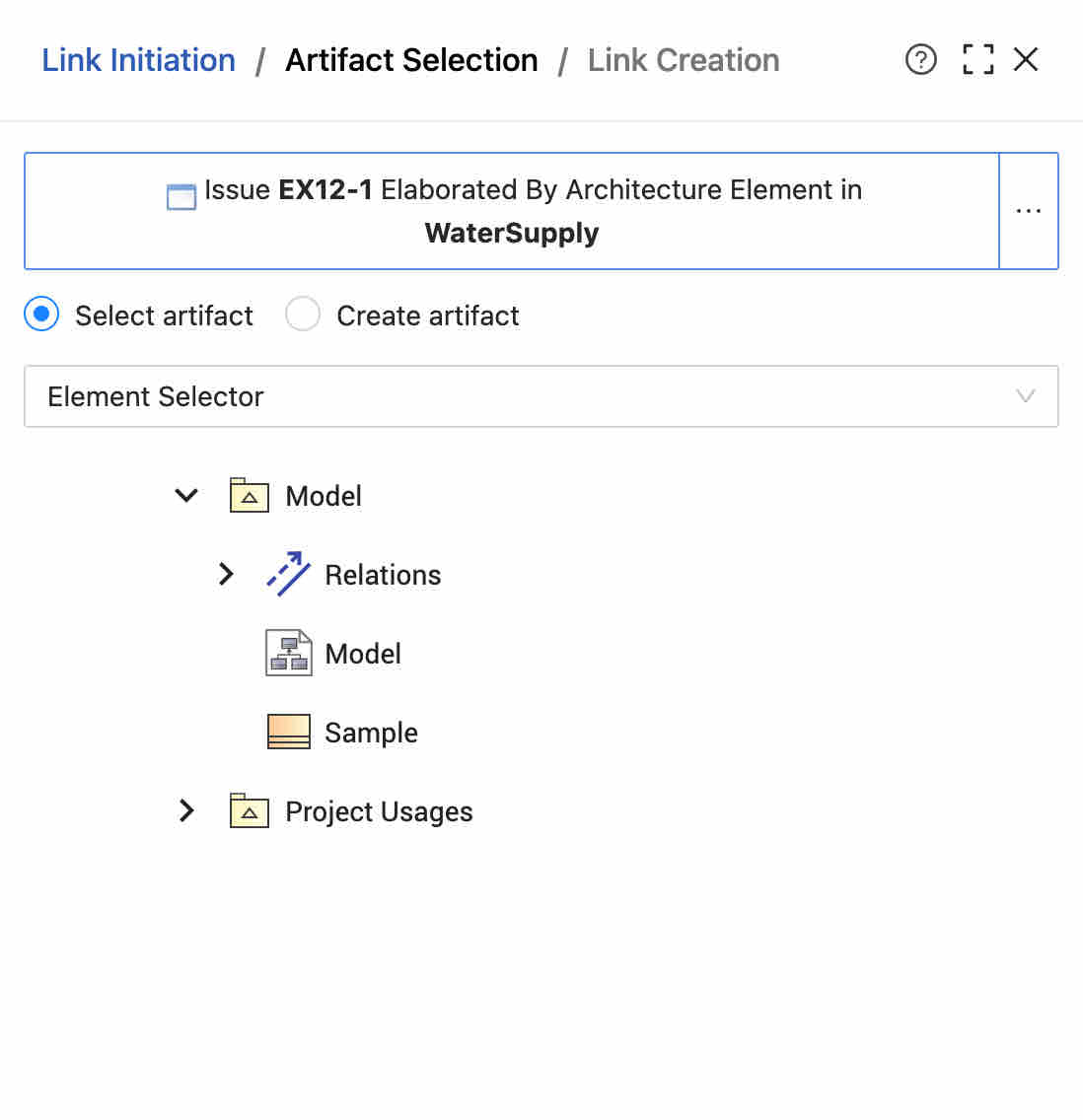The width and height of the screenshot is (1083, 1120).
Task: Go back to the Link Initiation step
Action: click(139, 60)
